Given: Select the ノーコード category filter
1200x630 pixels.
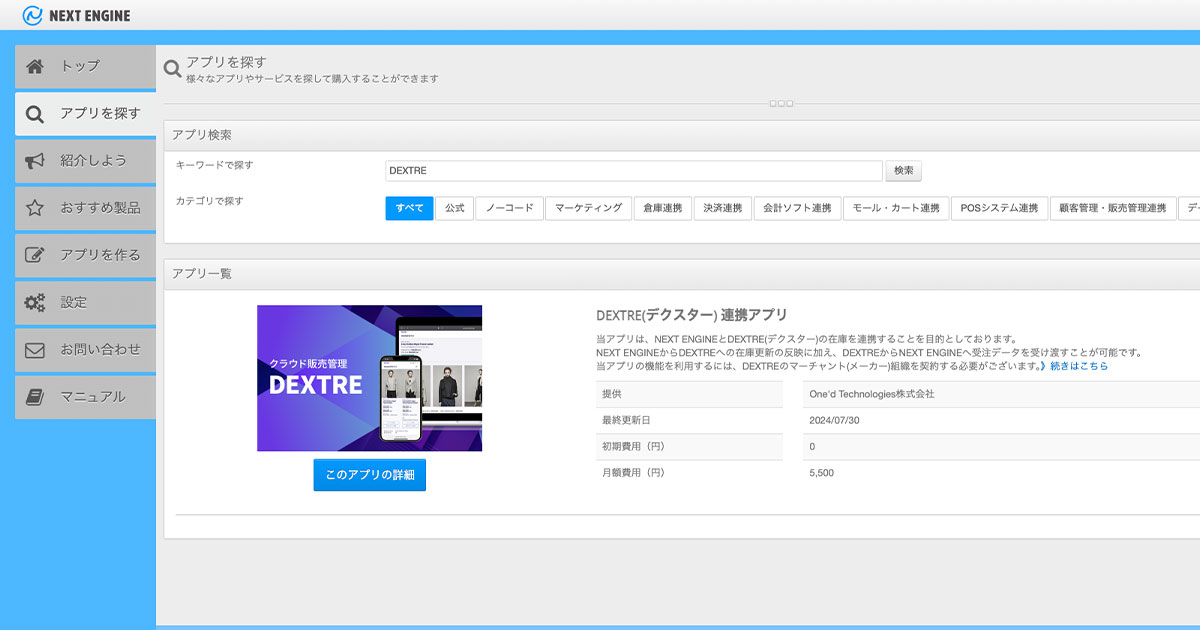Looking at the screenshot, I should click(x=510, y=208).
